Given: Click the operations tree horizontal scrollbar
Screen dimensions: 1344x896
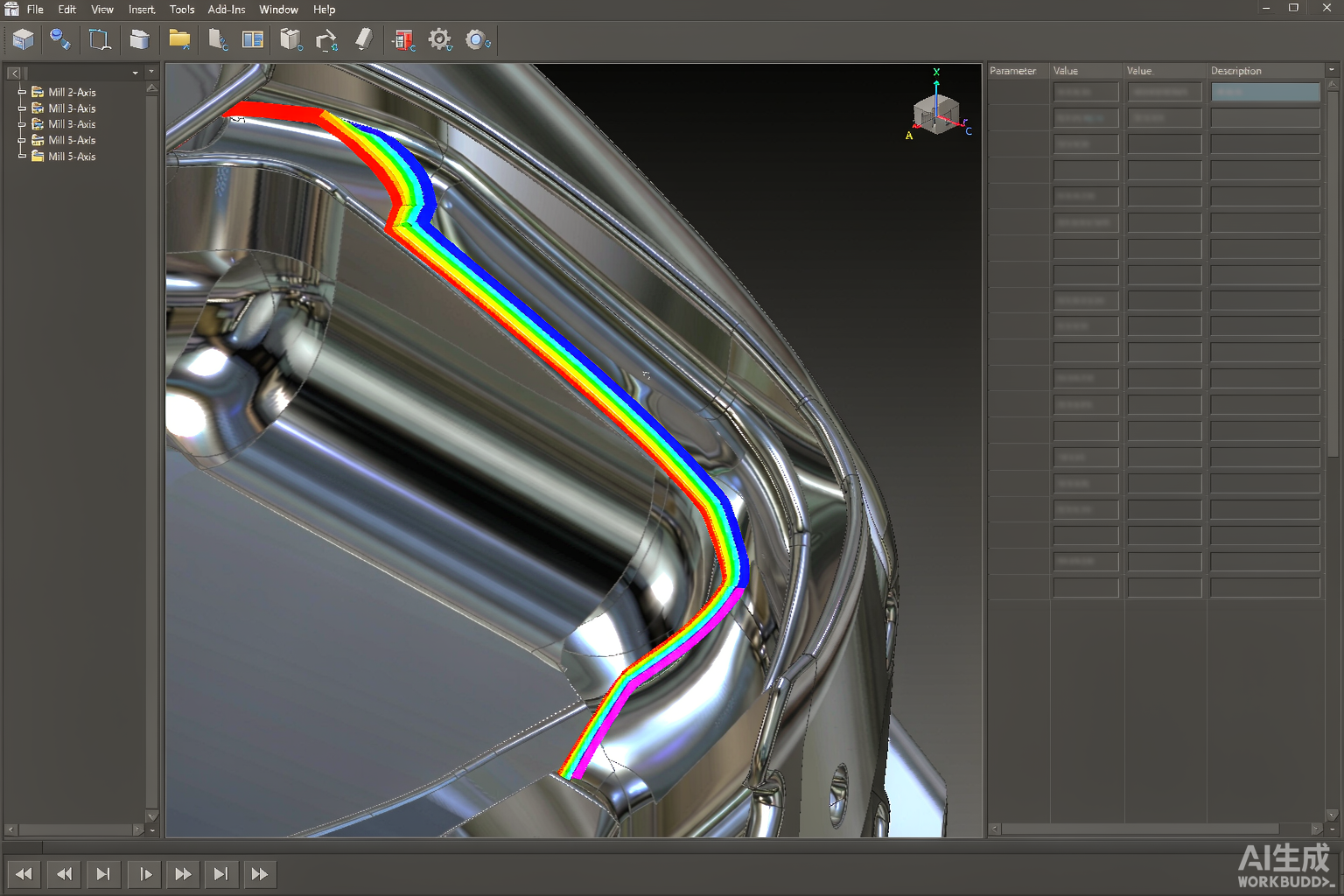Looking at the screenshot, I should [x=74, y=829].
